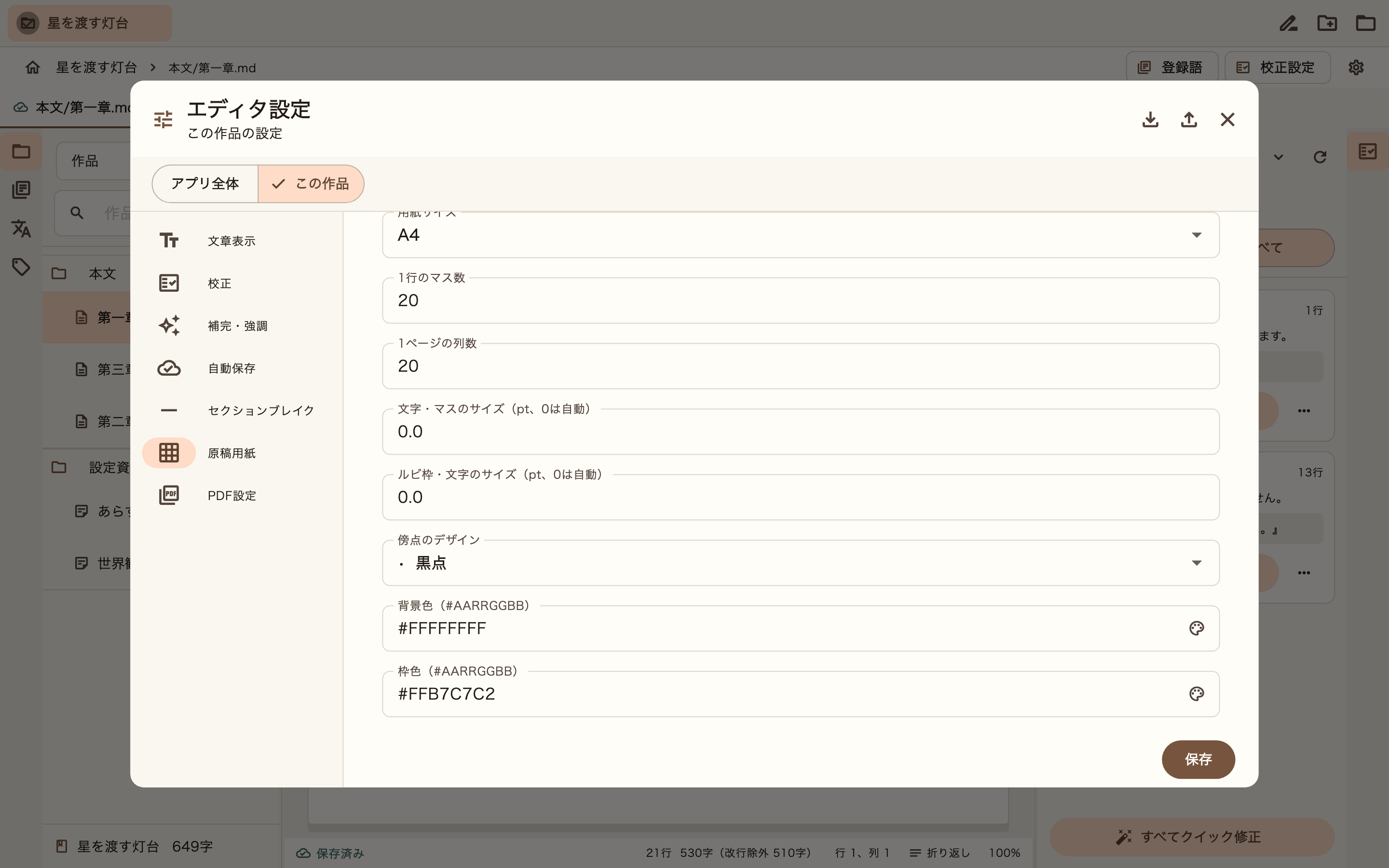Open color picker for 枠色
The height and width of the screenshot is (868, 1389).
[1196, 693]
